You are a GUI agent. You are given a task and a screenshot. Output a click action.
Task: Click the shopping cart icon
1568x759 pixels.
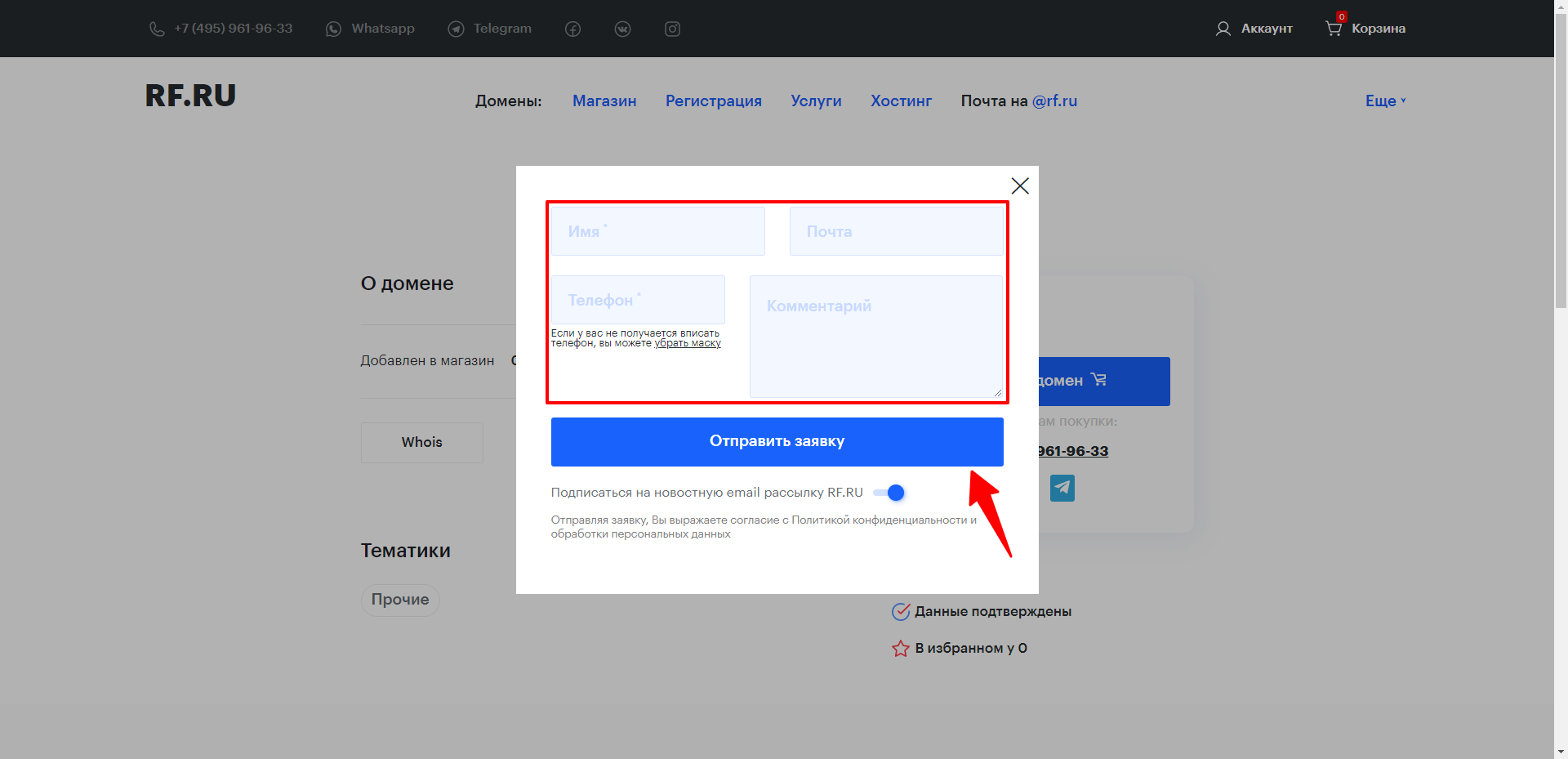(x=1333, y=29)
